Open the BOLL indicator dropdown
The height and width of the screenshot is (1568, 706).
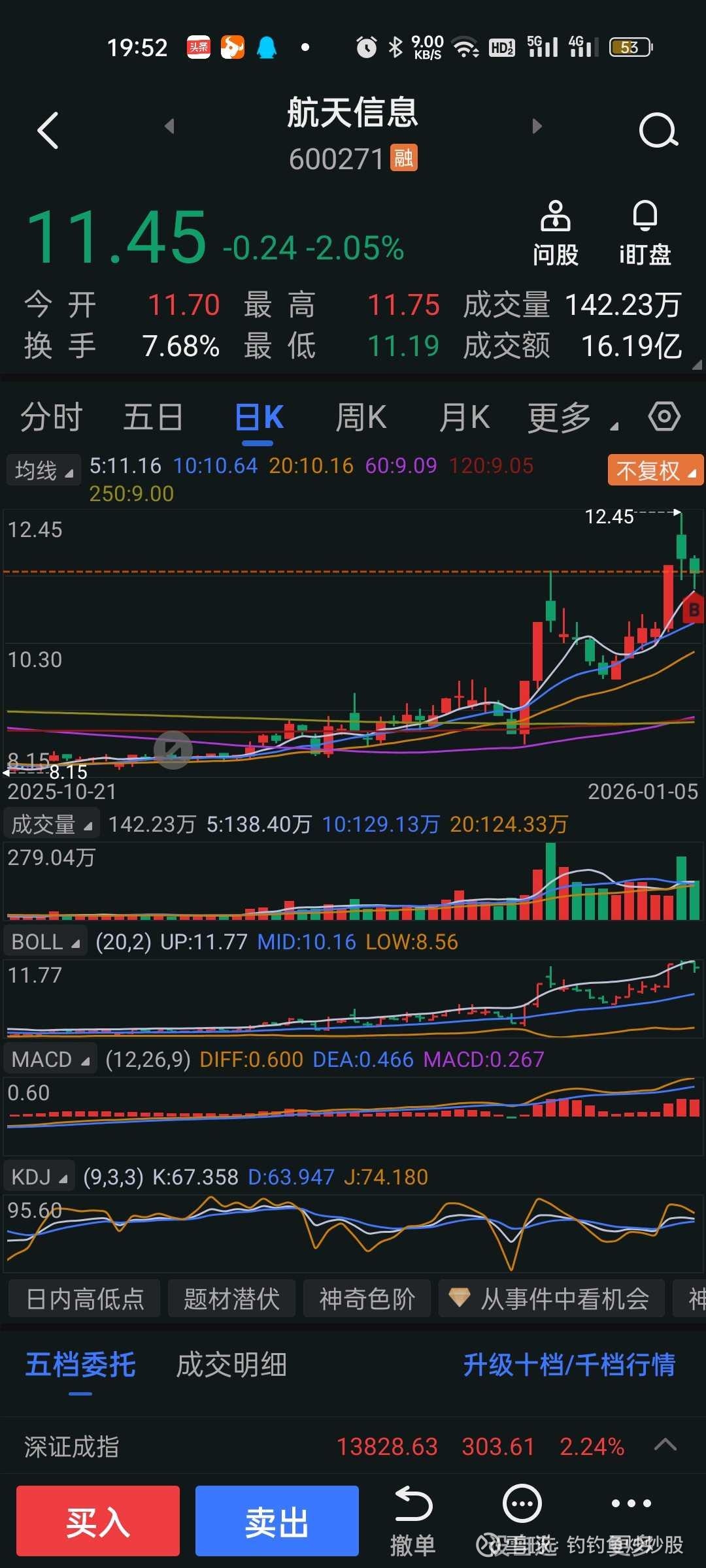pyautogui.click(x=46, y=941)
